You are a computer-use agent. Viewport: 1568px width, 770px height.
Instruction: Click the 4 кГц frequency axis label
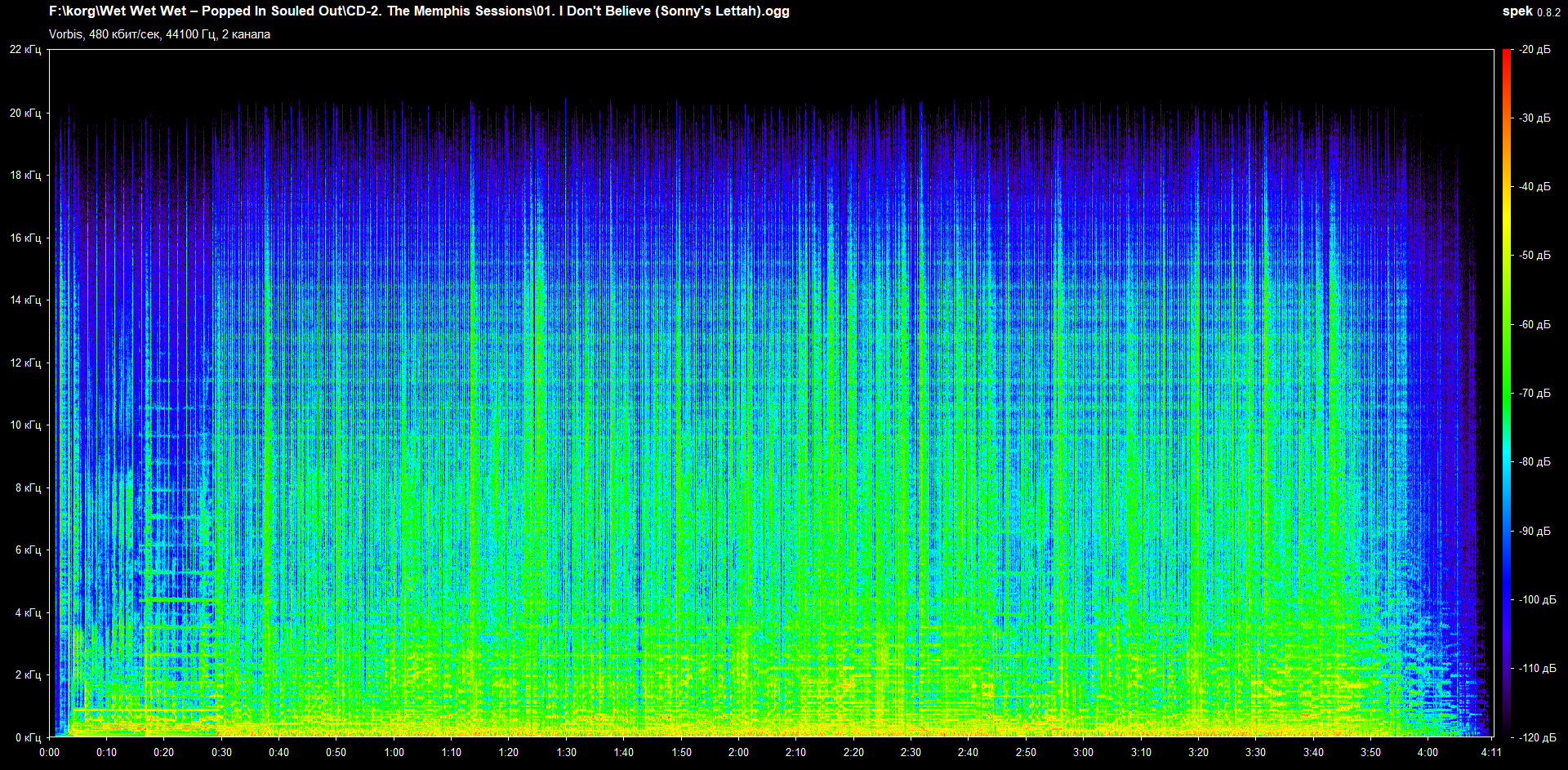(x=28, y=612)
